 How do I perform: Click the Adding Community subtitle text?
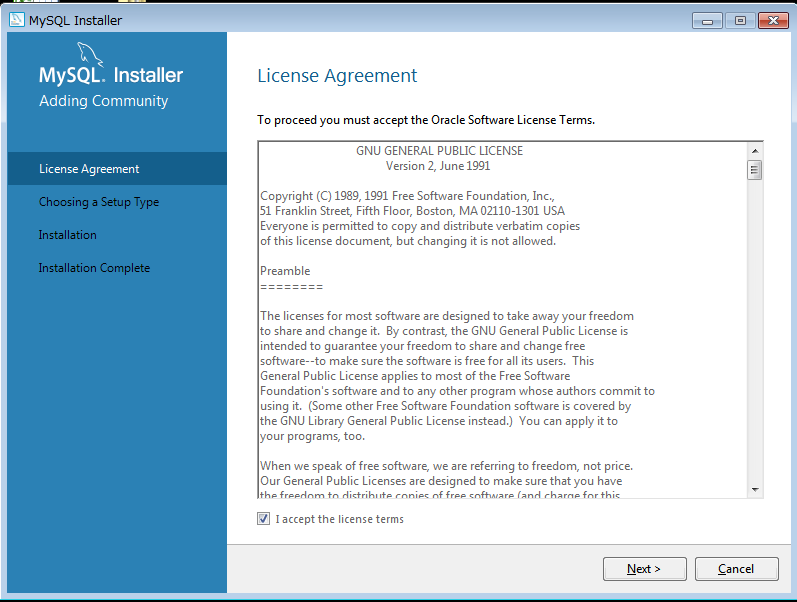tap(103, 101)
